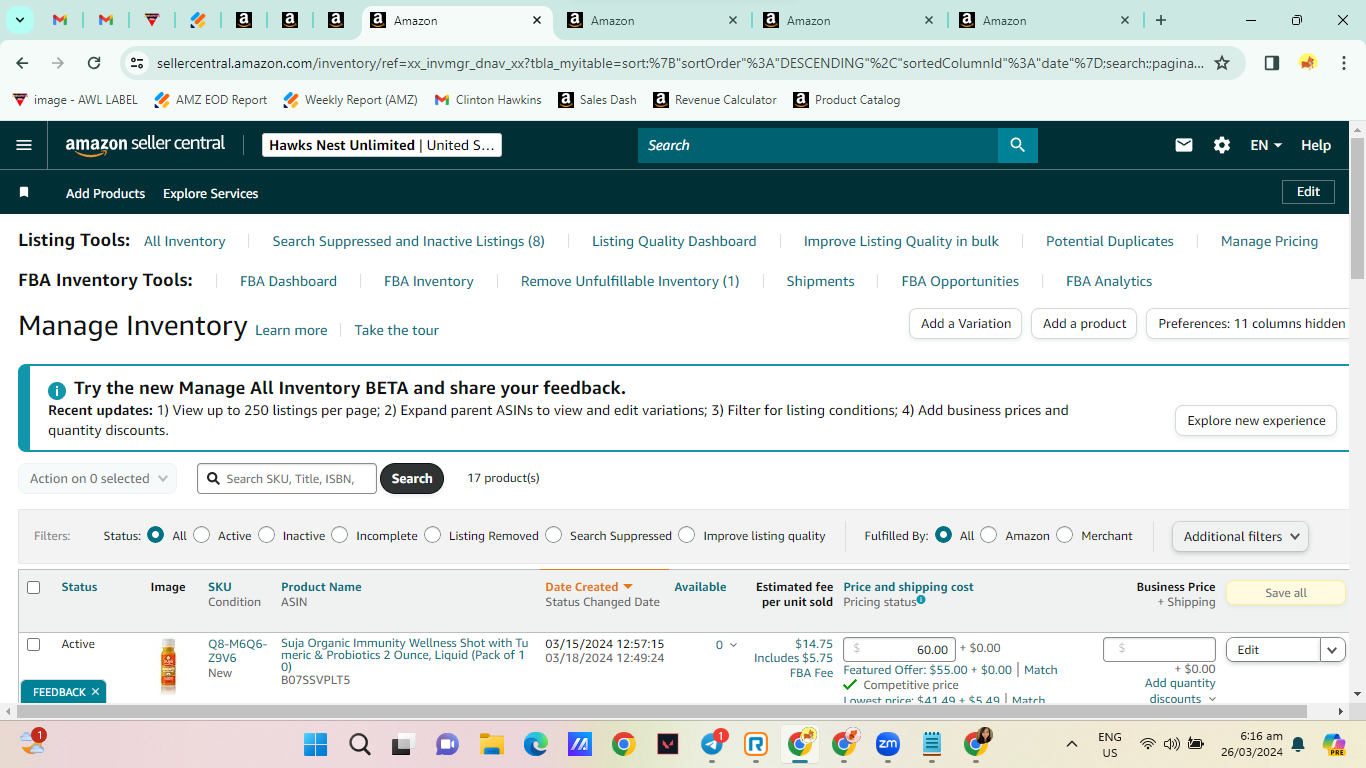Tick the select-all checkbox in table header

coord(33,588)
